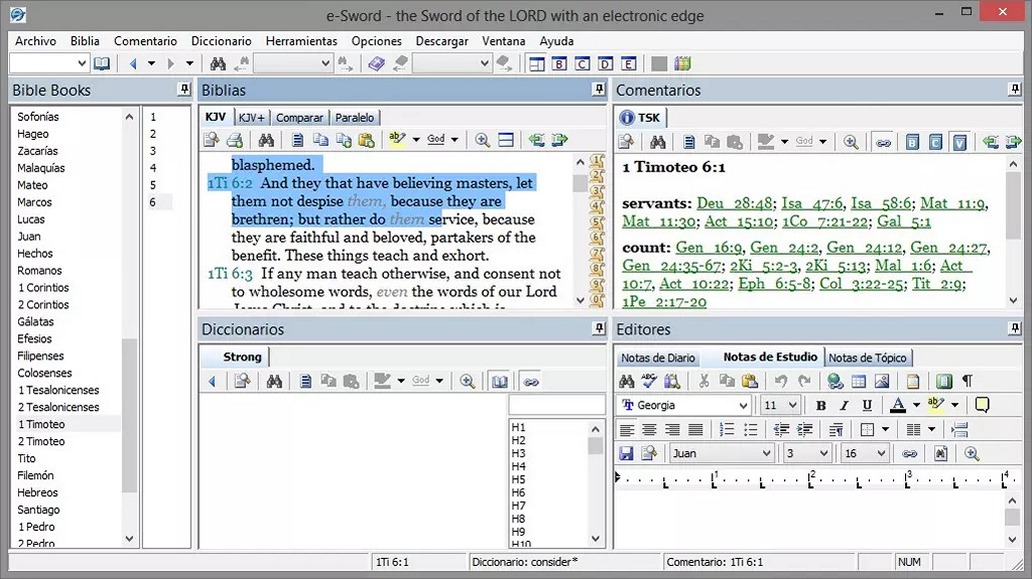
Task: Toggle justified text alignment in the editor
Action: pyautogui.click(x=695, y=430)
